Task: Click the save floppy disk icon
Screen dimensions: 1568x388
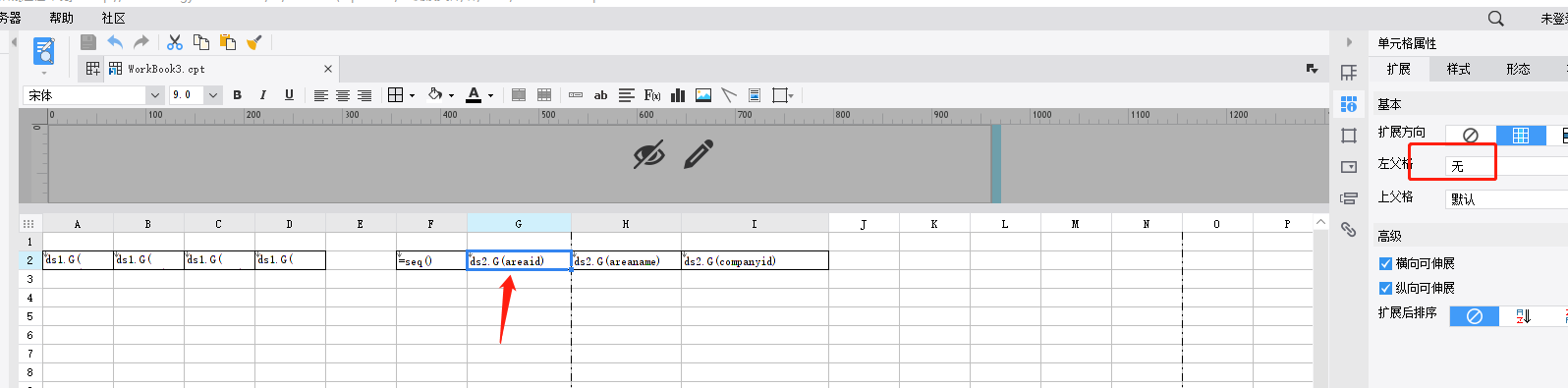Action: 88,42
